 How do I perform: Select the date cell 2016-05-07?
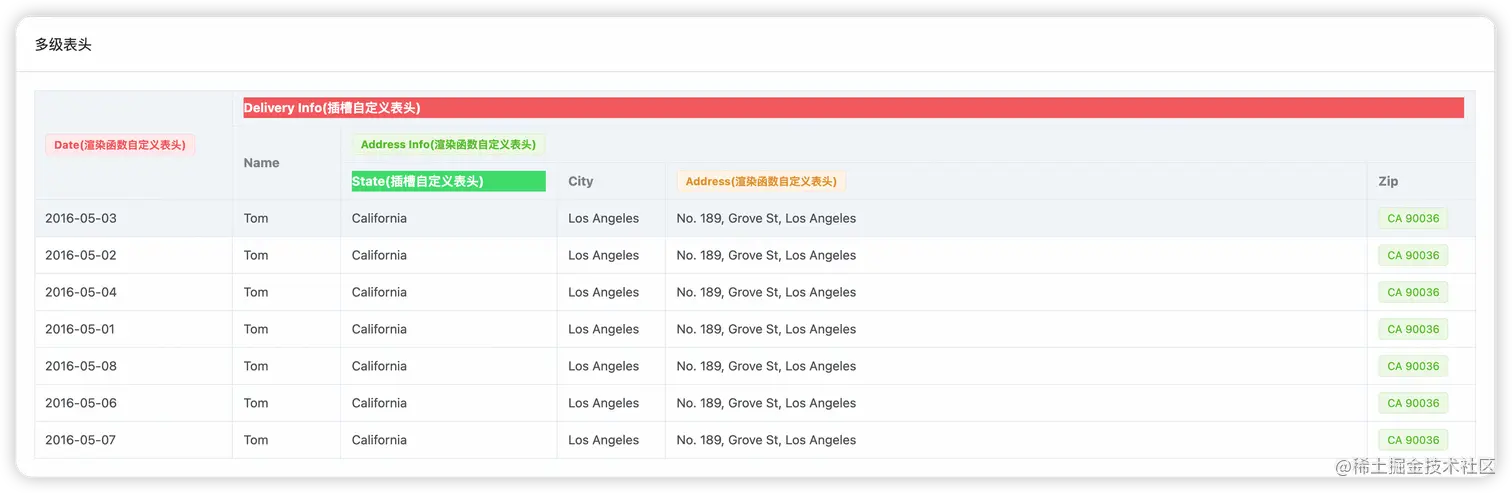81,440
